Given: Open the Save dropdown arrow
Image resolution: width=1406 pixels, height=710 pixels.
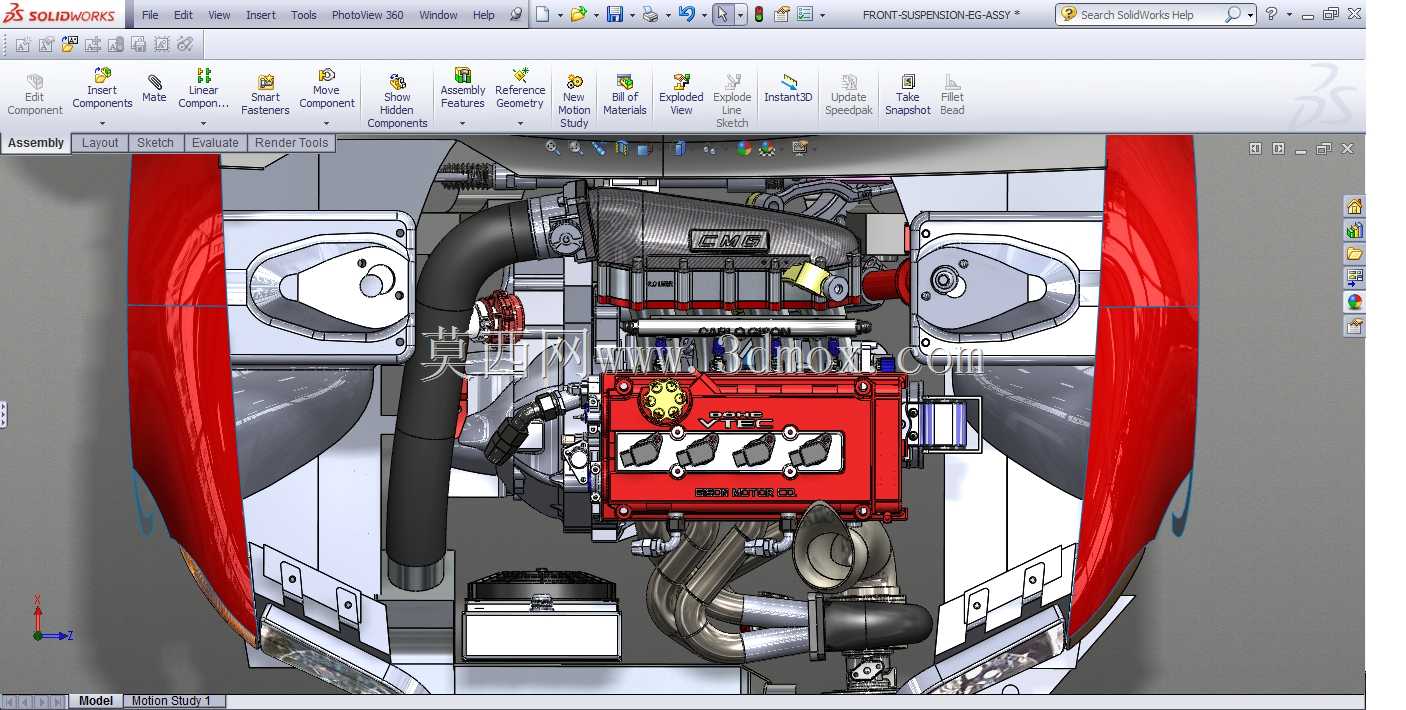Looking at the screenshot, I should (632, 15).
